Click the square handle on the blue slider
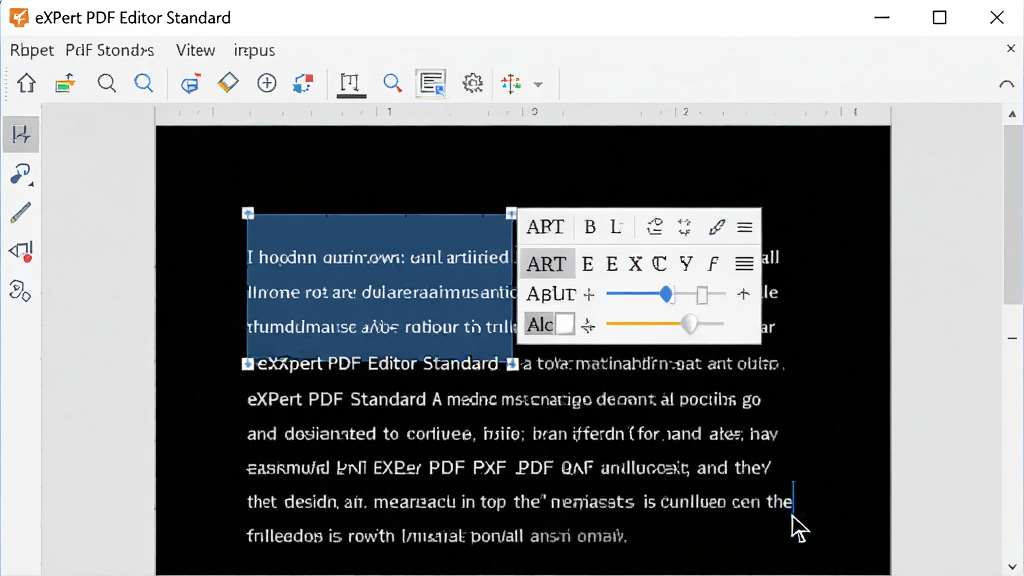Image resolution: width=1024 pixels, height=576 pixels. click(702, 295)
